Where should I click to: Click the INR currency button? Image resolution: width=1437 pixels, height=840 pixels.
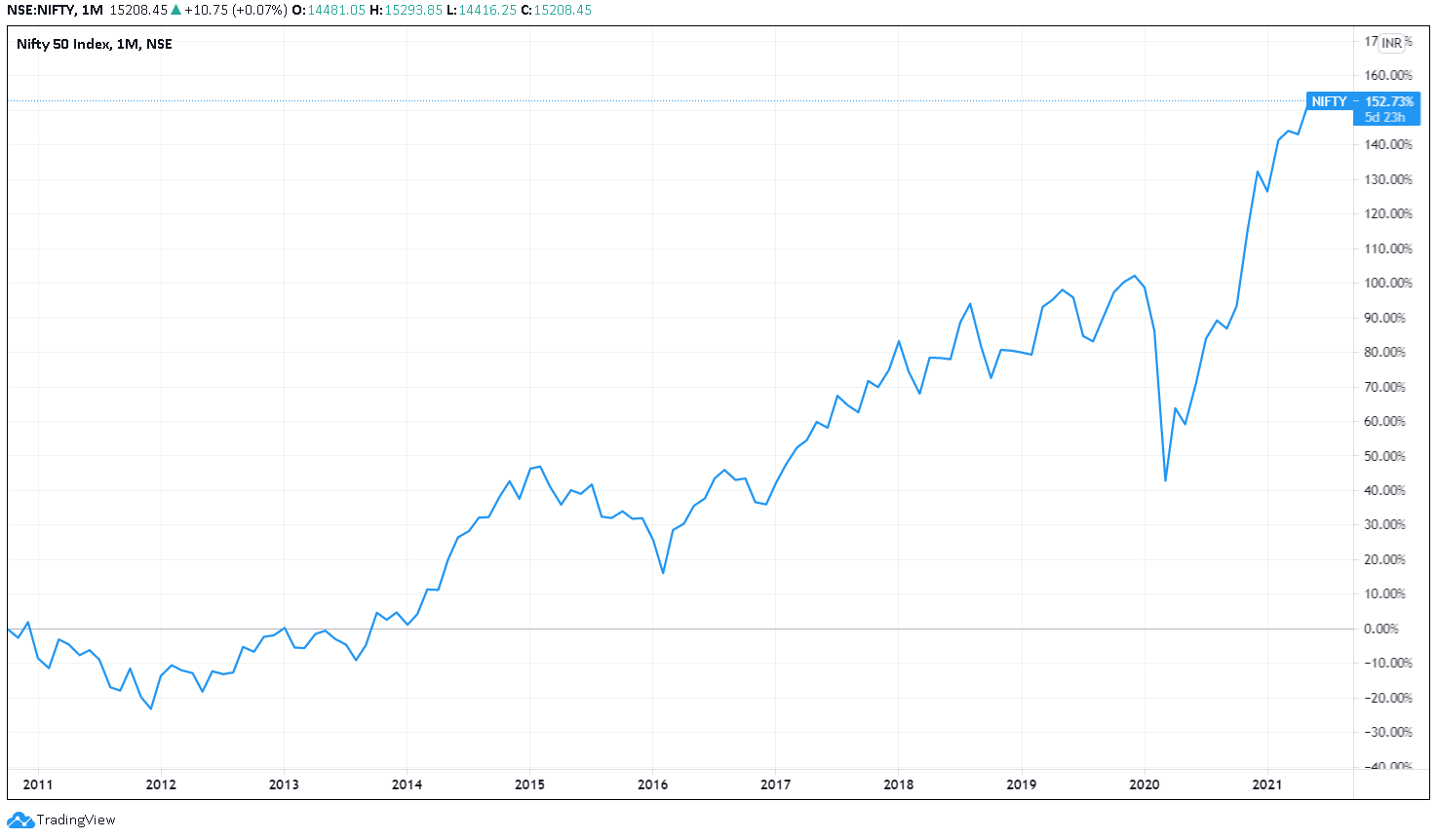click(1391, 43)
